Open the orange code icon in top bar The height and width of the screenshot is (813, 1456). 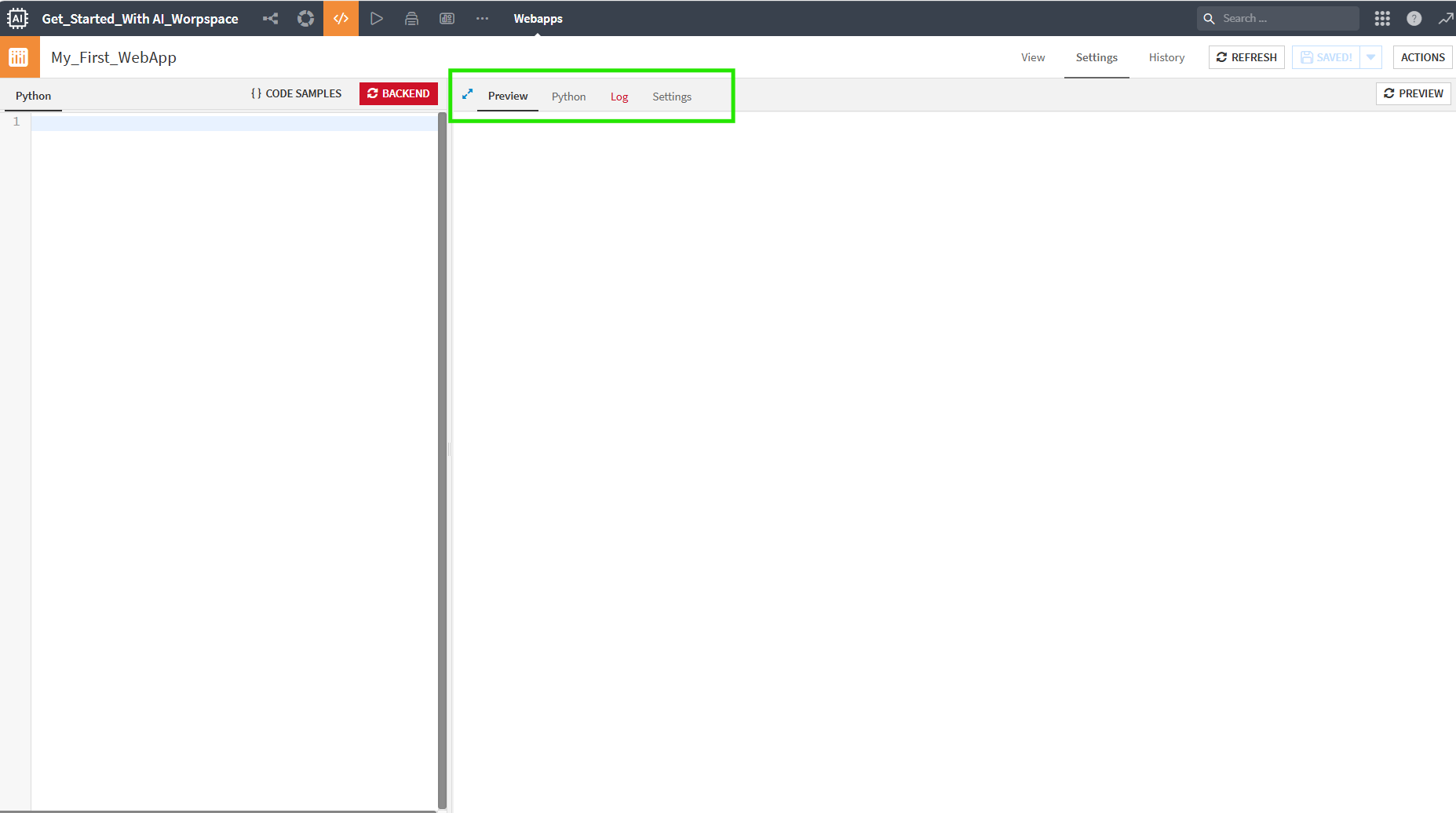(341, 18)
